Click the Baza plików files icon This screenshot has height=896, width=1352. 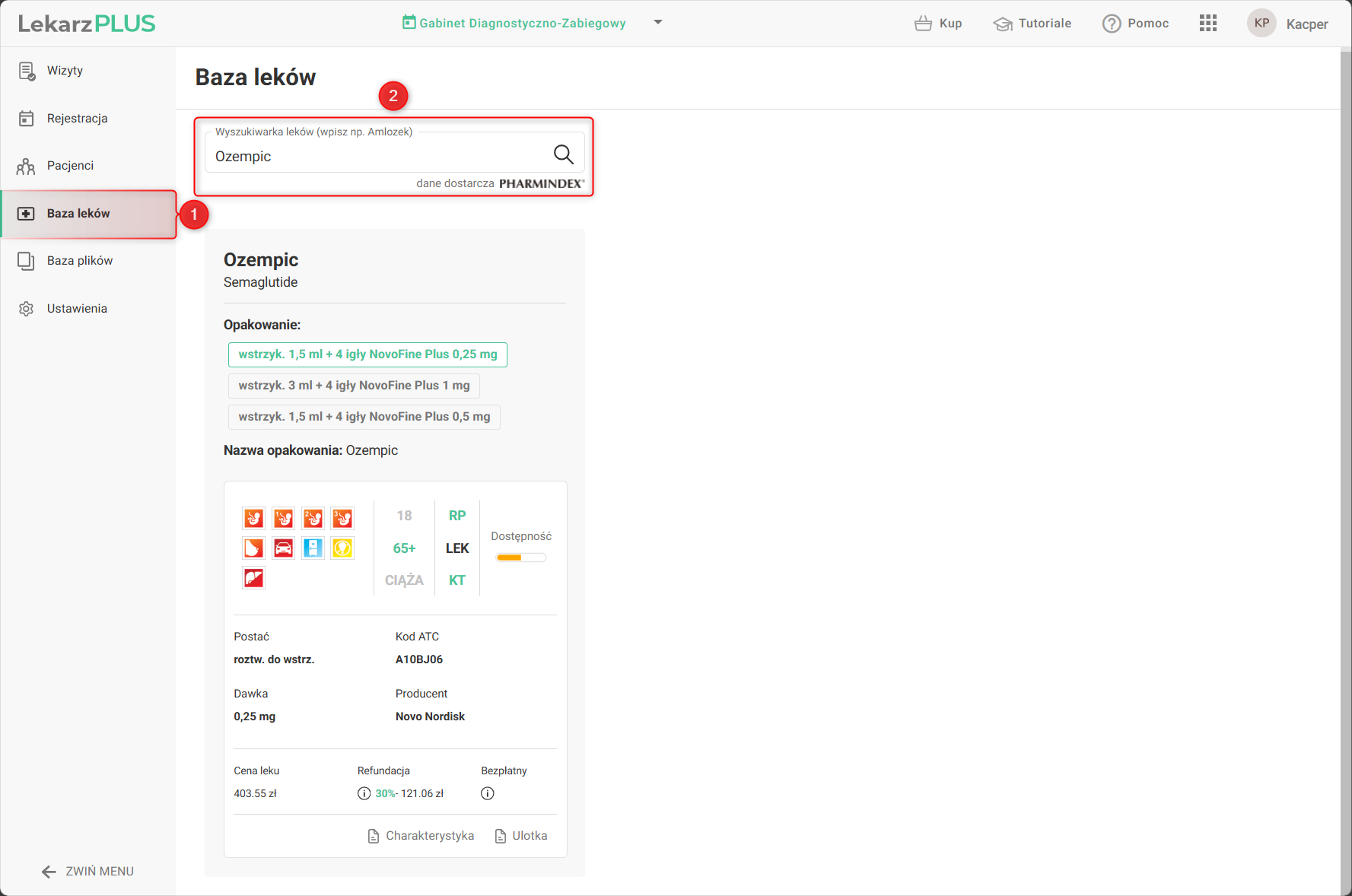(27, 261)
